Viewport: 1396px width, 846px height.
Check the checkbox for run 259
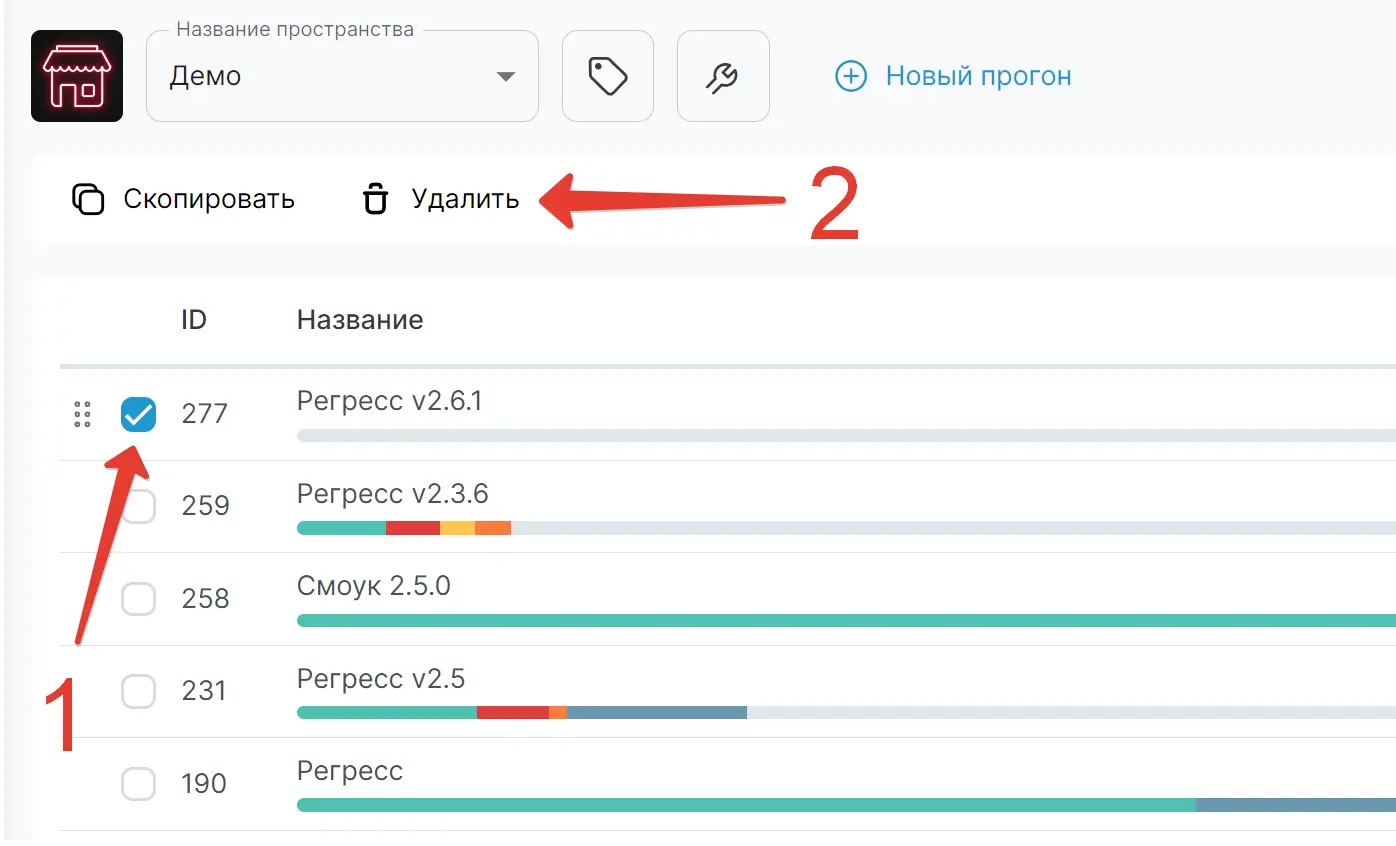pos(138,506)
